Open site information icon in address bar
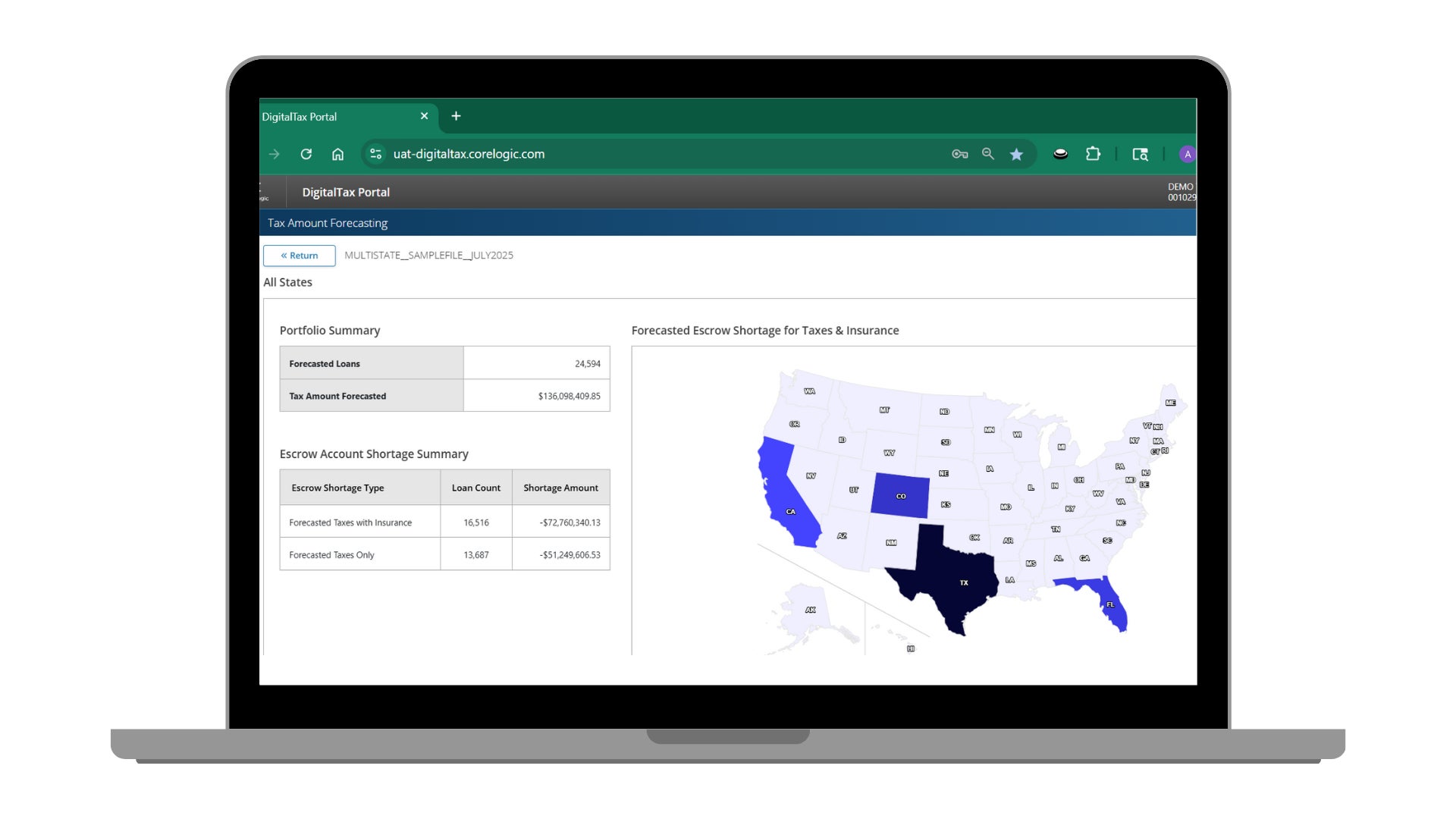This screenshot has height=819, width=1456. (x=375, y=154)
